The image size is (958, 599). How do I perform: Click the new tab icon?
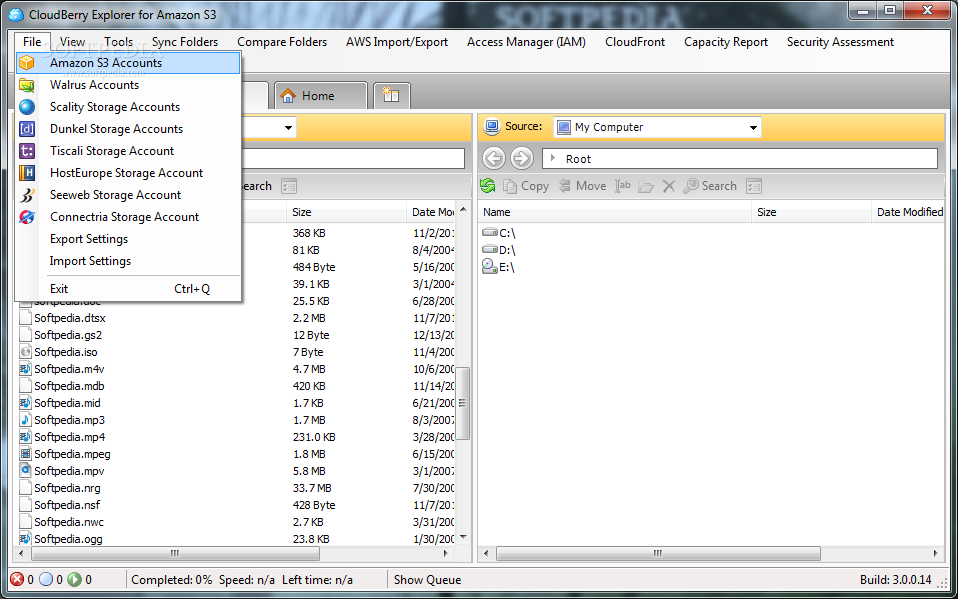tap(391, 95)
